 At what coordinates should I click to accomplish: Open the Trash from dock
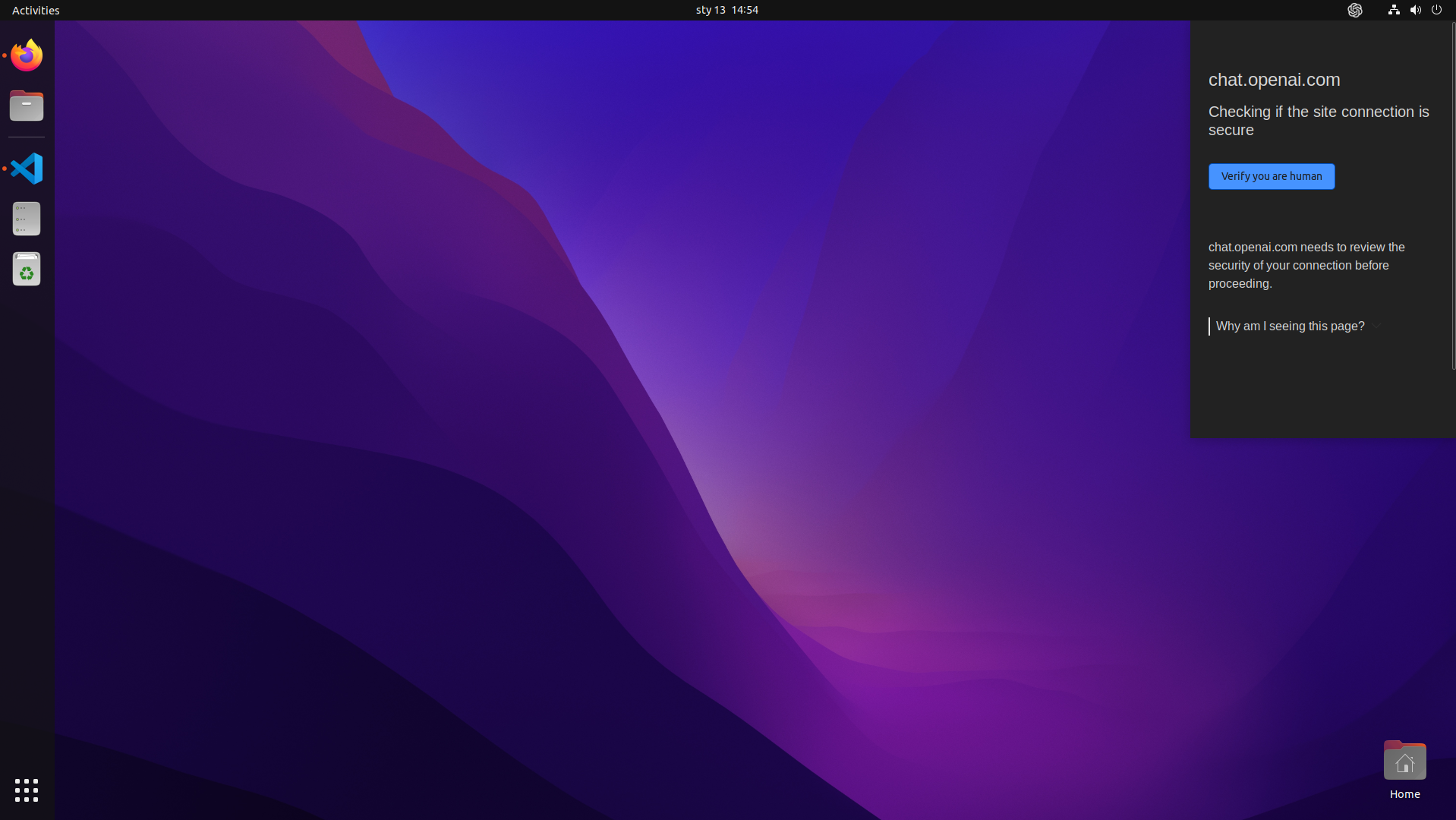click(27, 269)
